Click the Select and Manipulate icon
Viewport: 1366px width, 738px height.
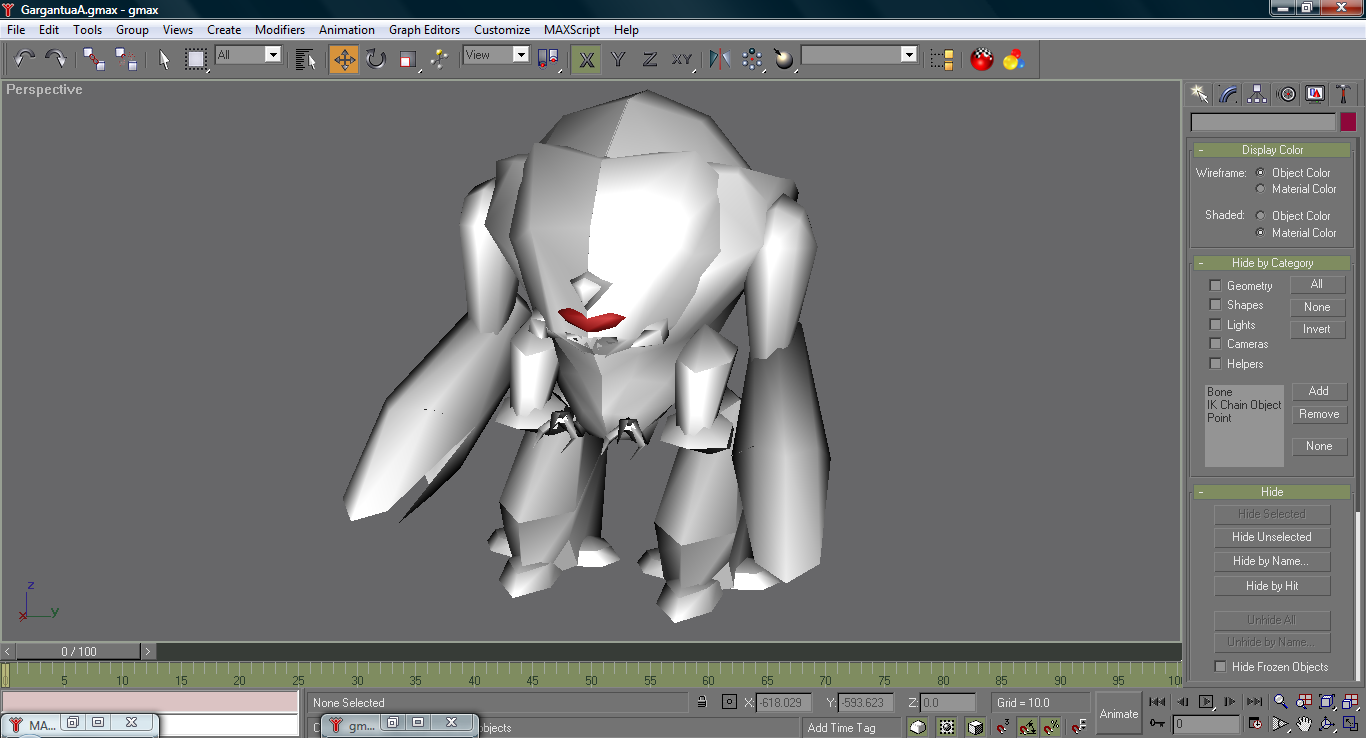tap(439, 59)
